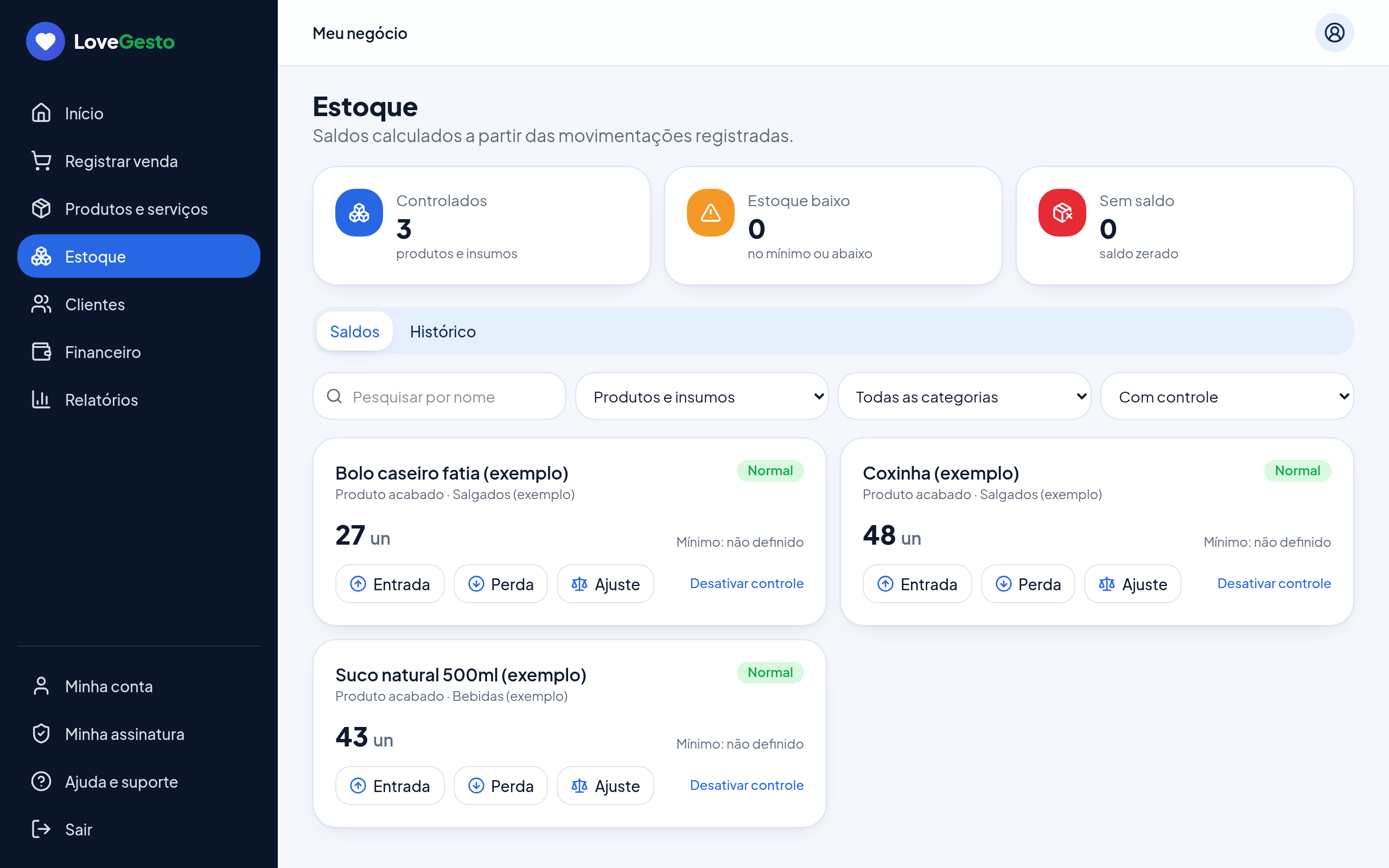Screen dimensions: 1389x868
Task: Click Entrada on Coxinha card
Action: click(x=917, y=584)
